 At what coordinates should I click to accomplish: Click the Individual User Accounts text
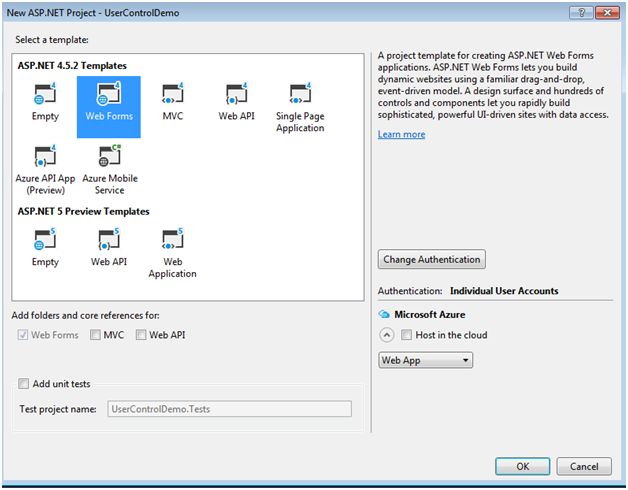tap(504, 291)
